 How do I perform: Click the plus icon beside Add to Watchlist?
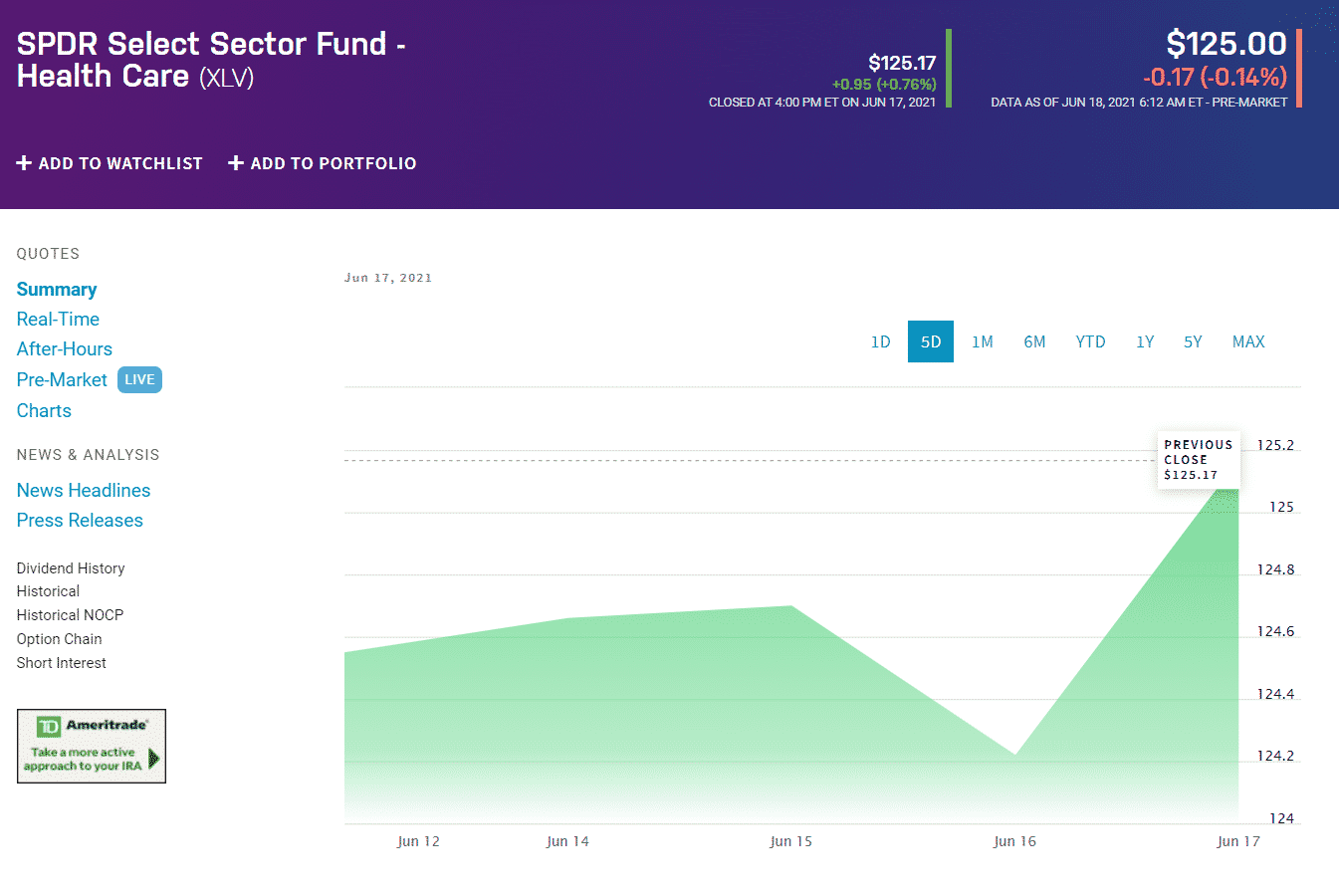tap(24, 162)
